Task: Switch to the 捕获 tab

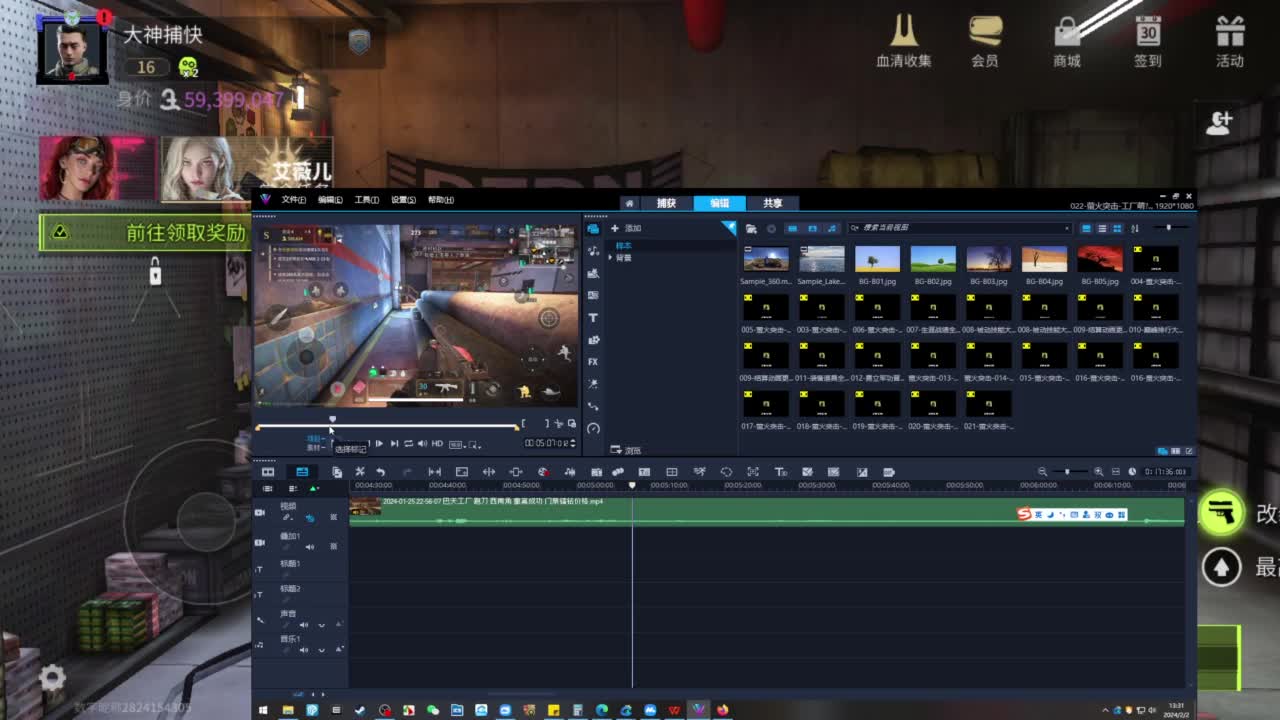Action: pos(666,203)
